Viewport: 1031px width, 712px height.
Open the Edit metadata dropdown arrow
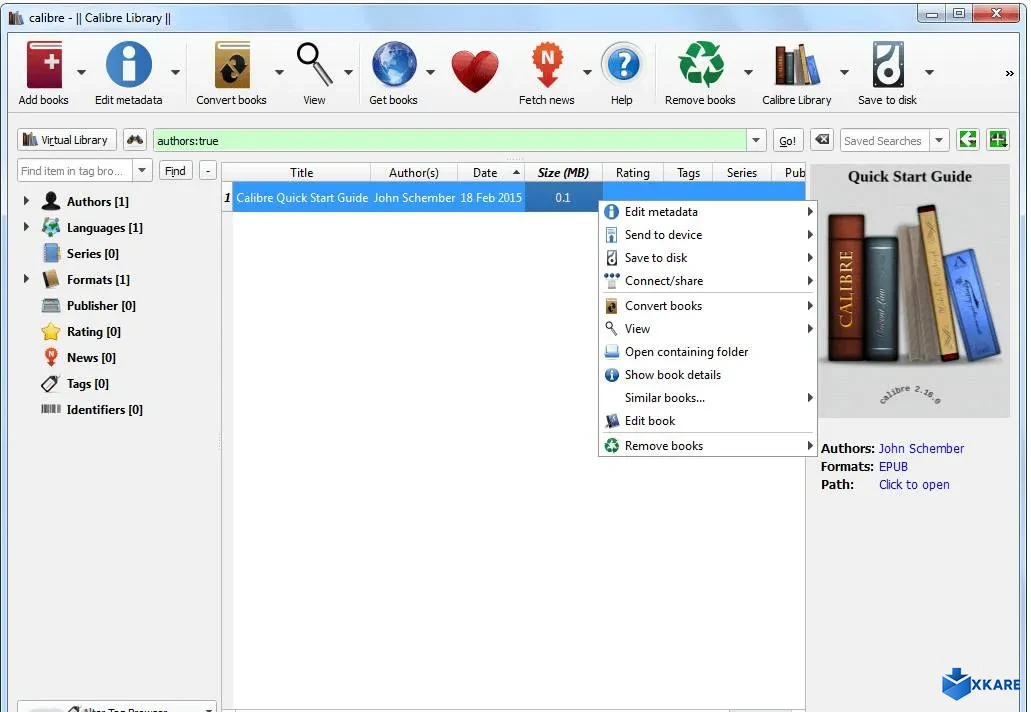point(176,72)
